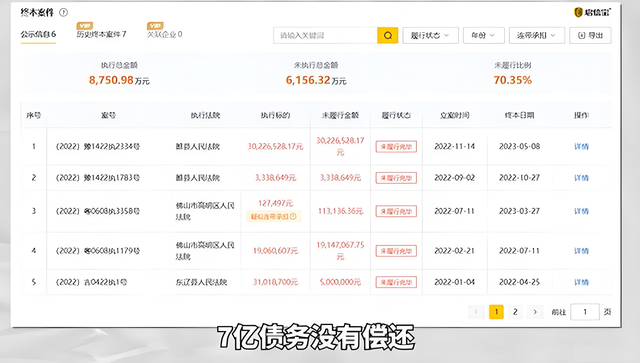Click the info icon on the orange tag in row 3
The width and height of the screenshot is (640, 363).
pyautogui.click(x=293, y=216)
